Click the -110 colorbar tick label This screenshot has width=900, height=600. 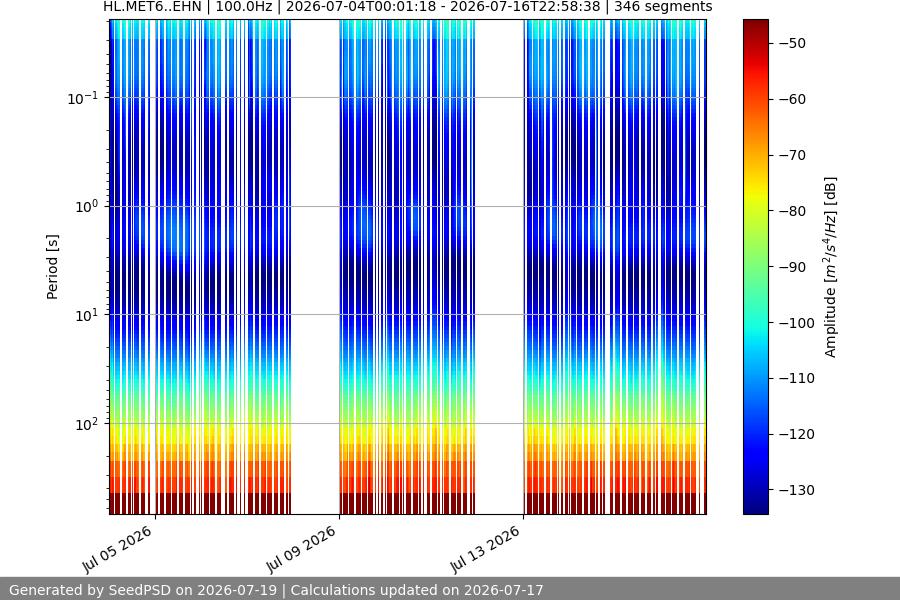797,378
